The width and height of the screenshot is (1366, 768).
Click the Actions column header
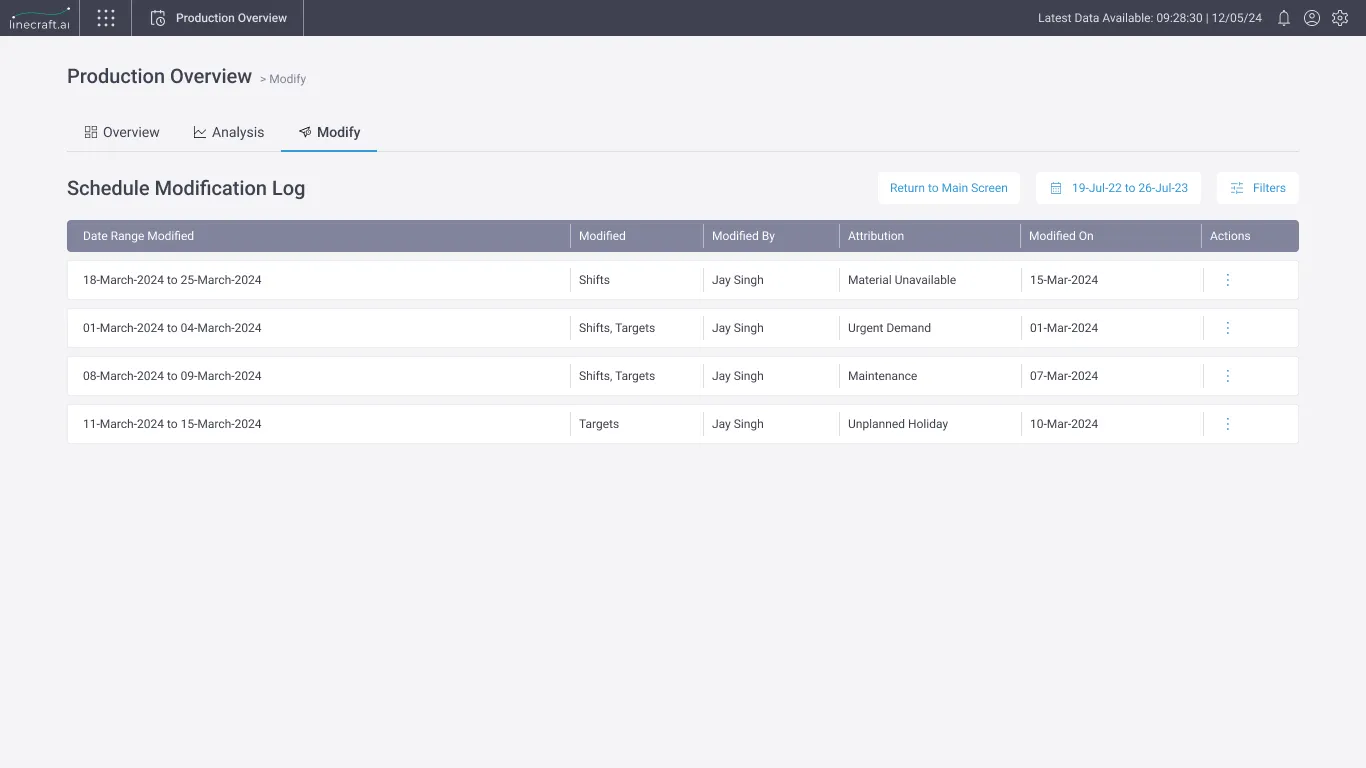point(1230,236)
